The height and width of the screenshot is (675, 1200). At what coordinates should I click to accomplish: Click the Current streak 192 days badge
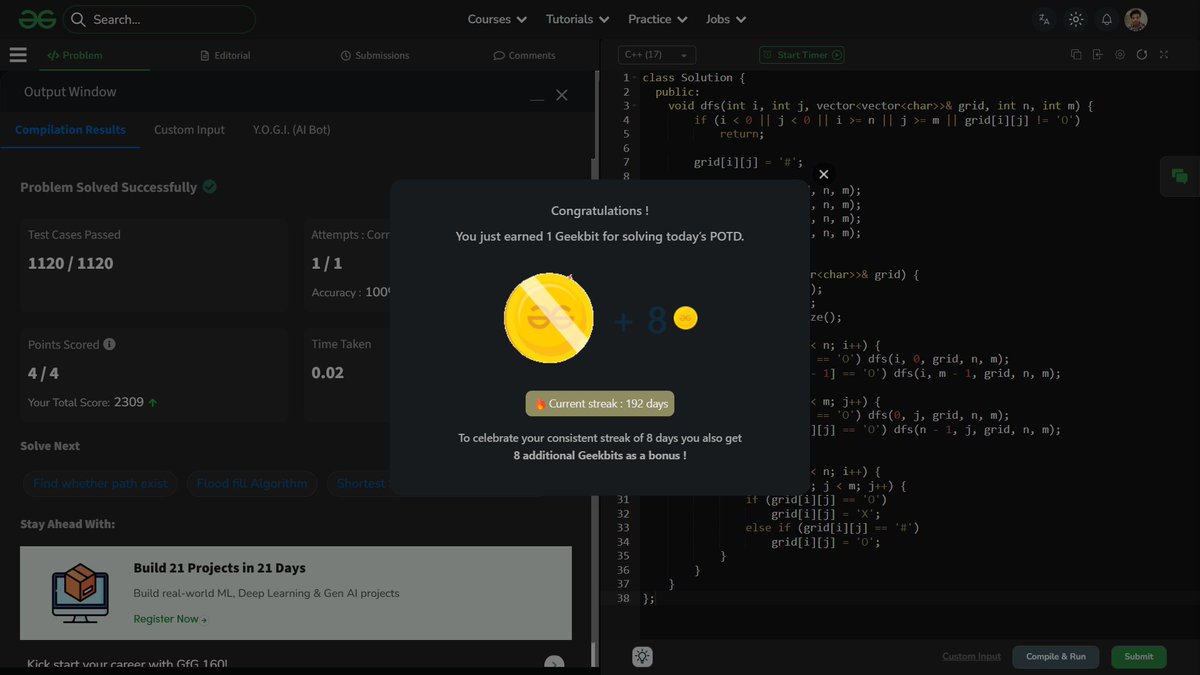coord(600,404)
